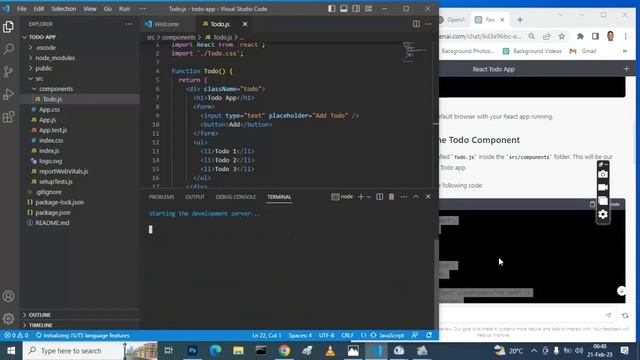Change Spaces: 4 indentation setting

coord(300,336)
